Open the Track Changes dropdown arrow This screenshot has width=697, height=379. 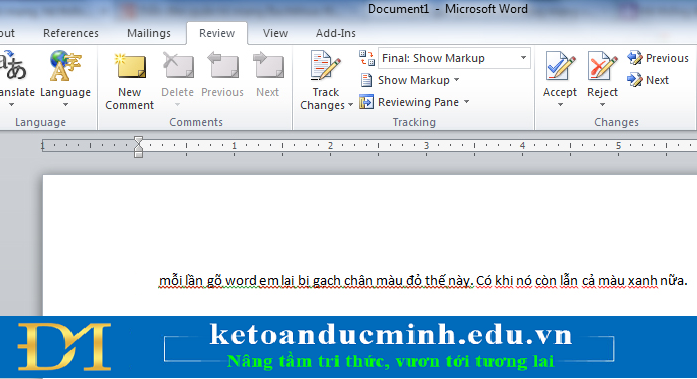click(350, 105)
